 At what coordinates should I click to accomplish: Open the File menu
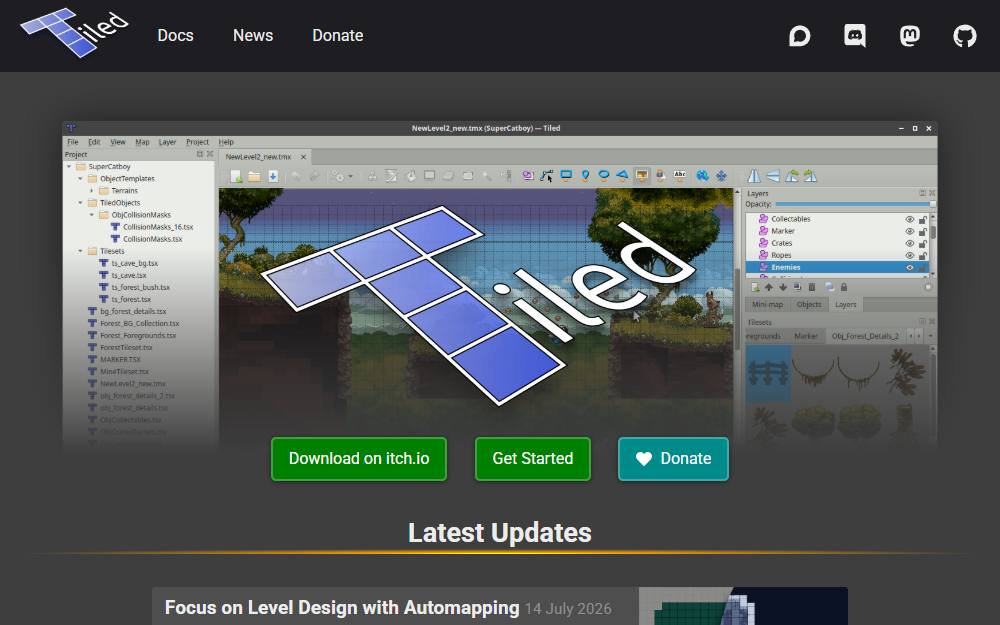tap(73, 142)
